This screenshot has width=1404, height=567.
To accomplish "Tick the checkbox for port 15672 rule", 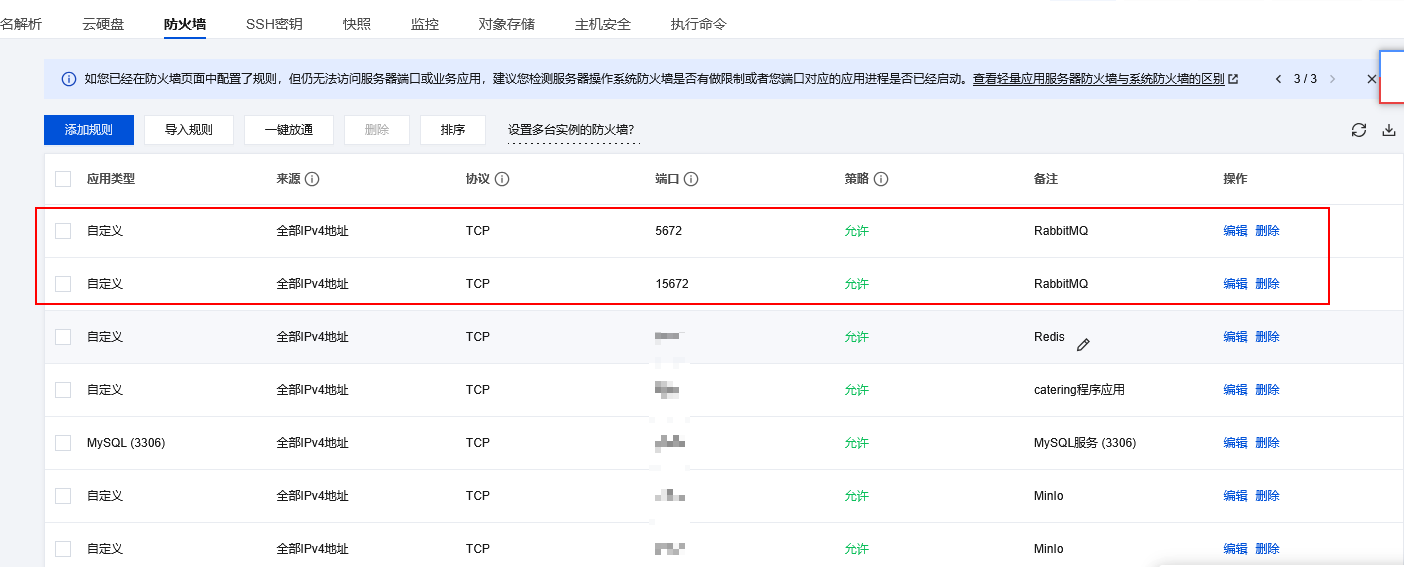I will pyautogui.click(x=63, y=284).
